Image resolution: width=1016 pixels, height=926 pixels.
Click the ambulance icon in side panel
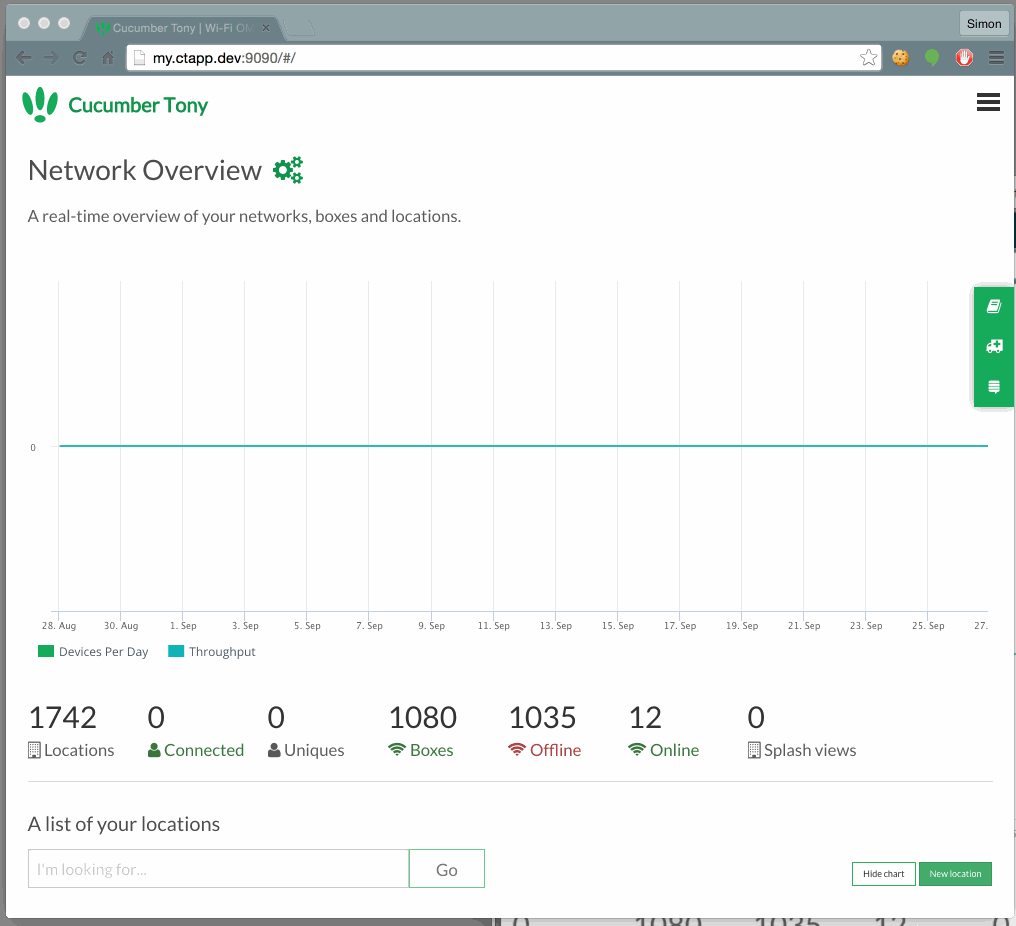[994, 347]
